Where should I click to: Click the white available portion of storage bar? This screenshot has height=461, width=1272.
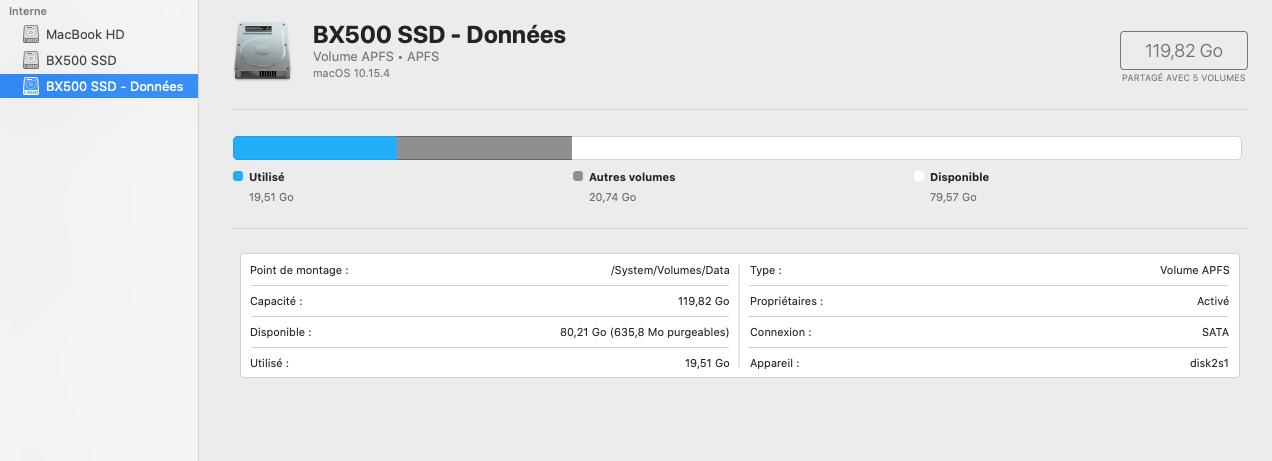906,148
